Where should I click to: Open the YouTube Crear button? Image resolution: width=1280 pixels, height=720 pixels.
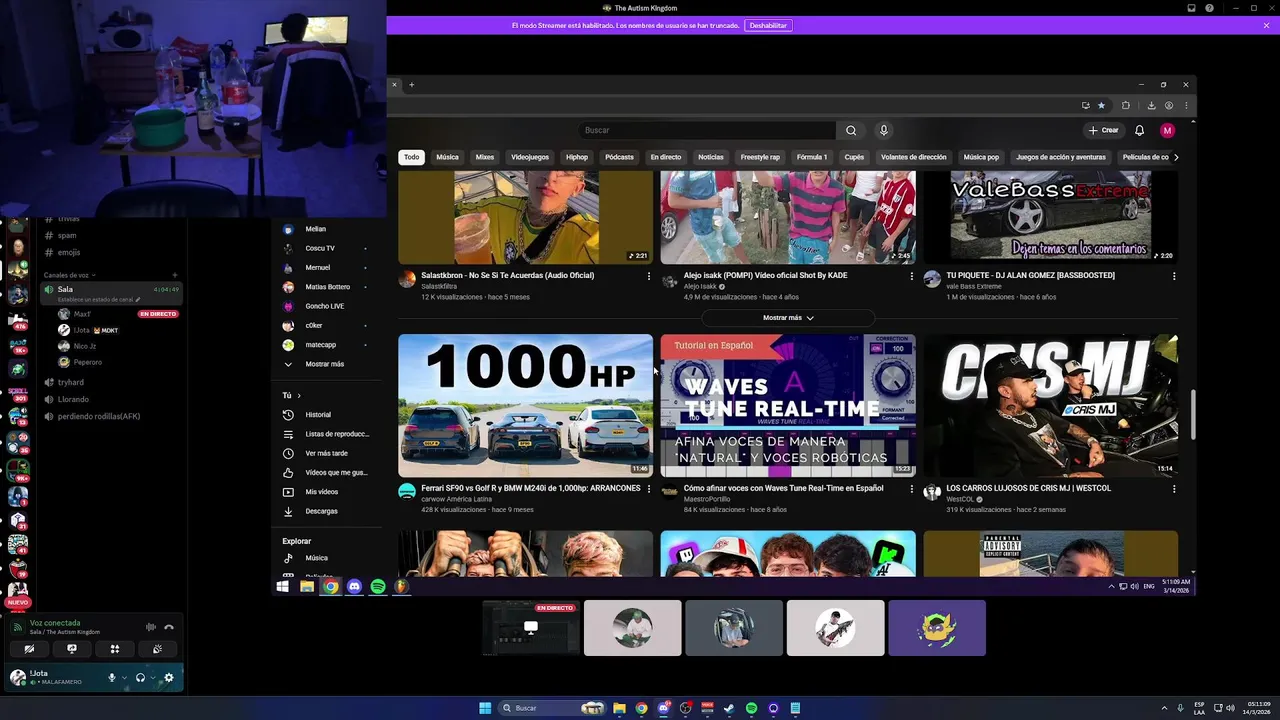(1104, 130)
